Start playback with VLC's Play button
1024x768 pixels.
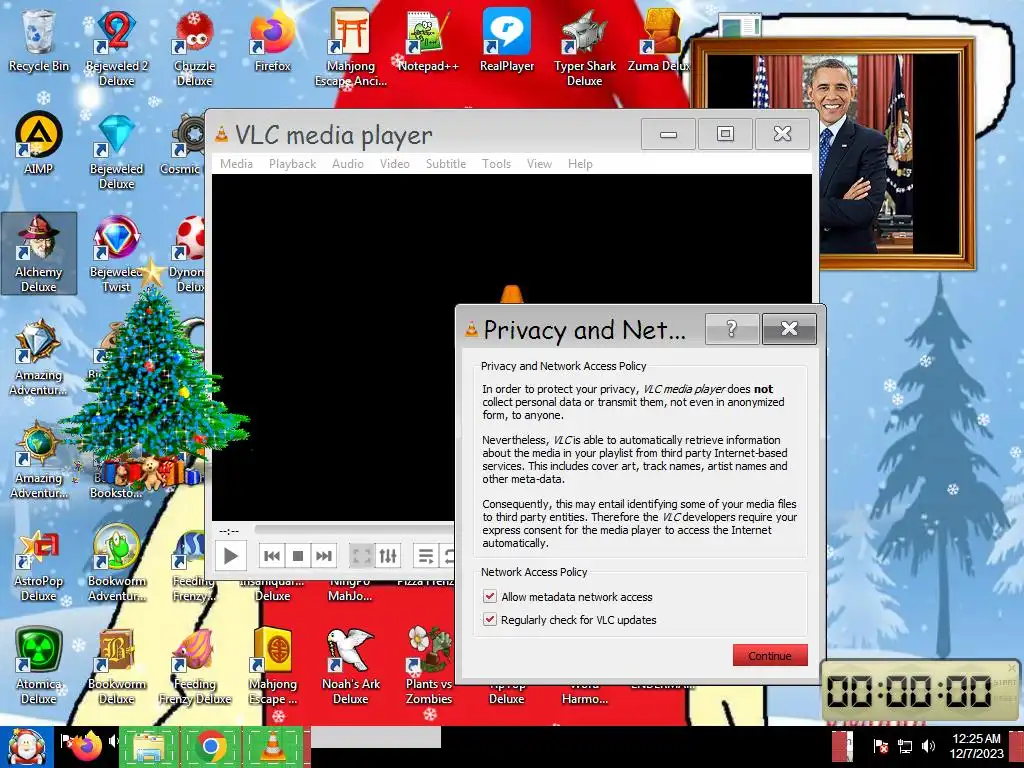point(230,556)
